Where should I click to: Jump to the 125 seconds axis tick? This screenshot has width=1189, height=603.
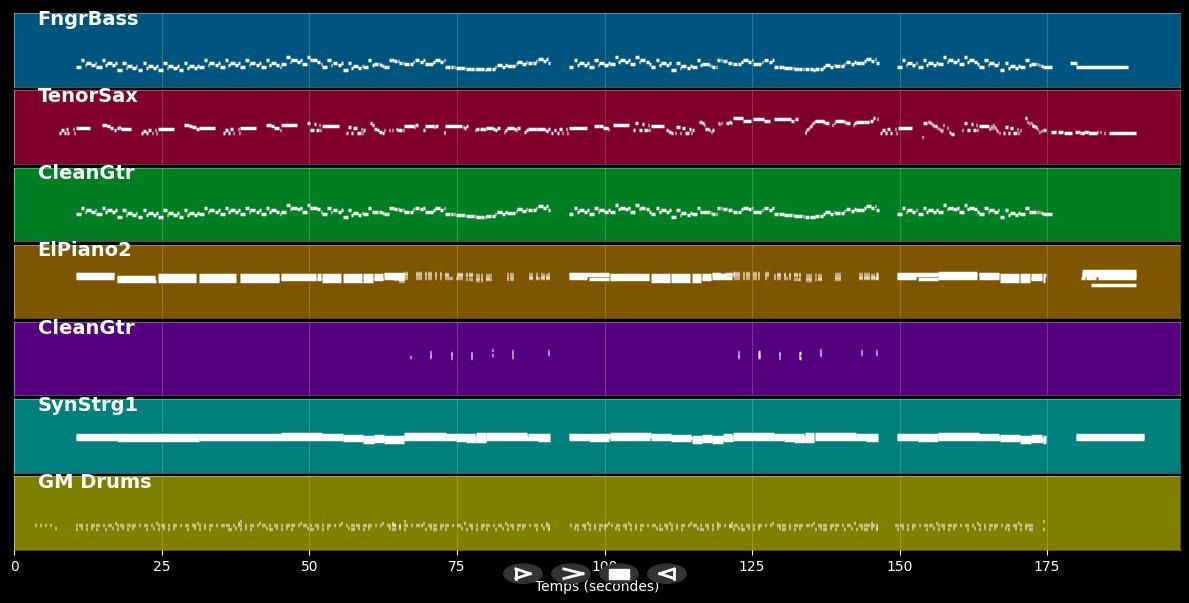pos(752,567)
